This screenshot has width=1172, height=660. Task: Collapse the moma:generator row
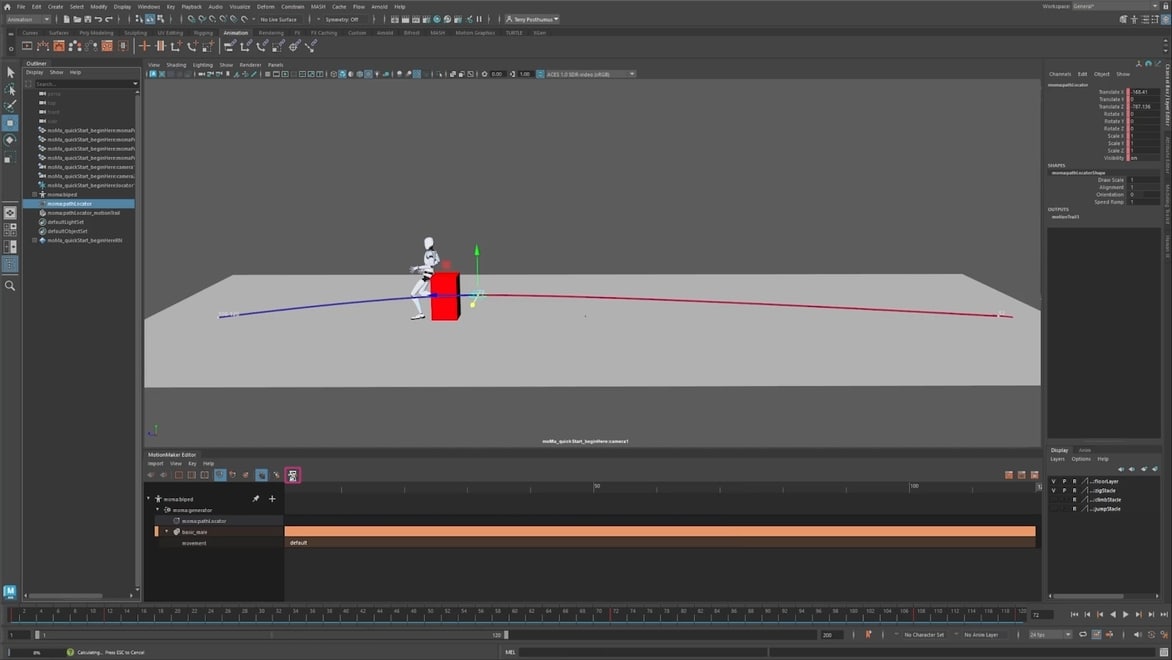(158, 510)
